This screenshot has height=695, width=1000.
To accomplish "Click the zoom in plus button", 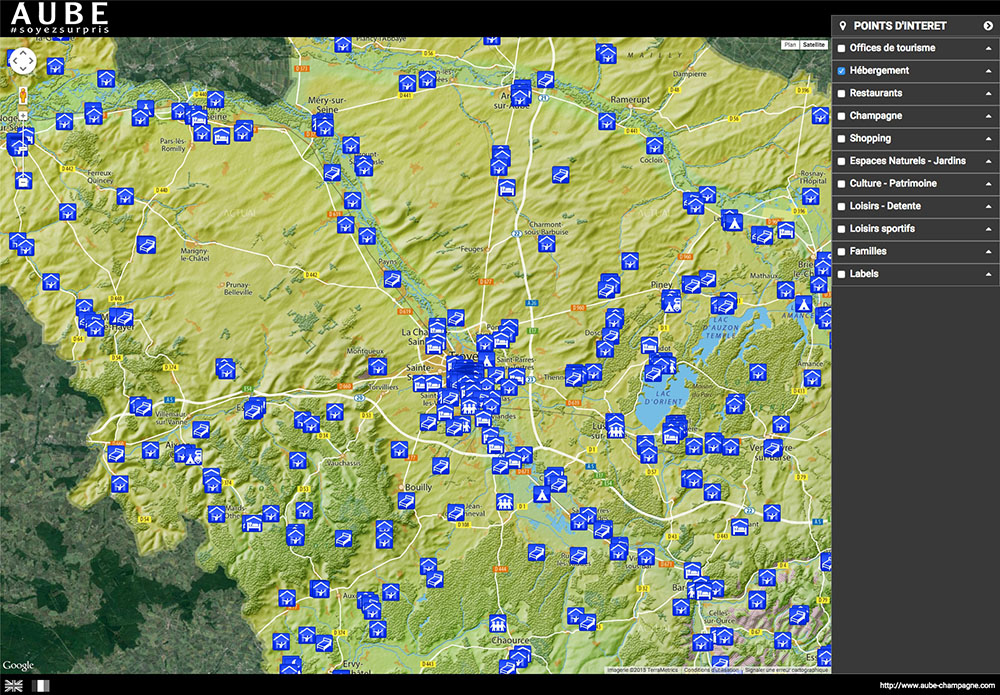I will point(22,116).
